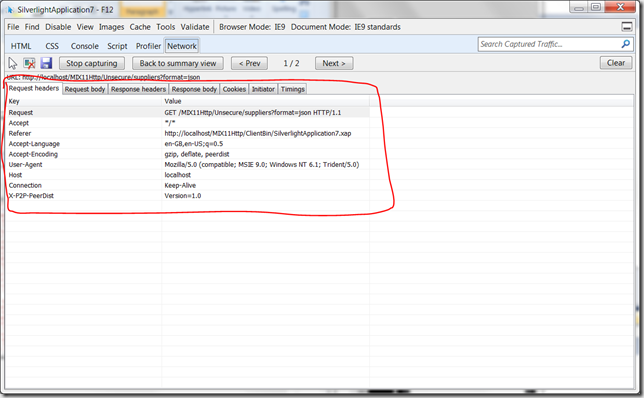Open Document Mode: IE9 standards menu
Image resolution: width=644 pixels, height=398 pixels.
(346, 27)
